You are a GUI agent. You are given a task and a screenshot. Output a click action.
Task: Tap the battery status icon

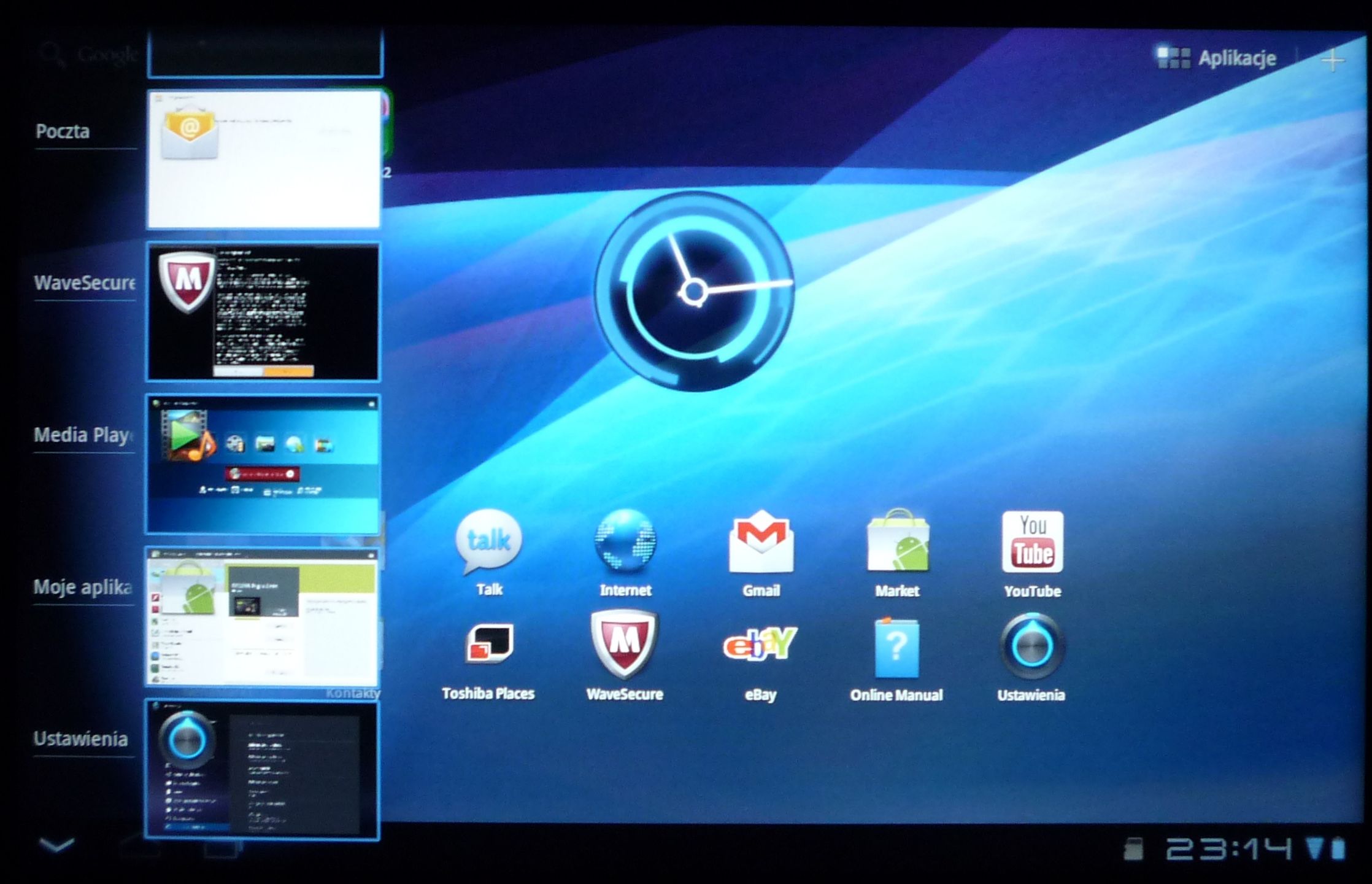(x=1339, y=849)
